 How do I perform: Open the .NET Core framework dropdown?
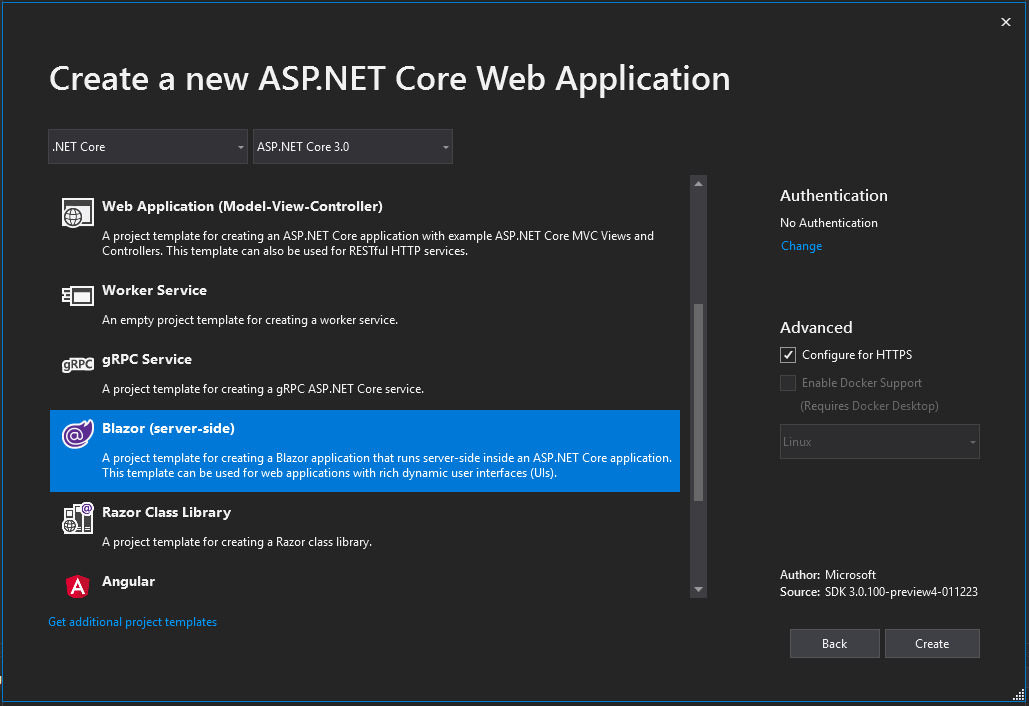pyautogui.click(x=148, y=146)
